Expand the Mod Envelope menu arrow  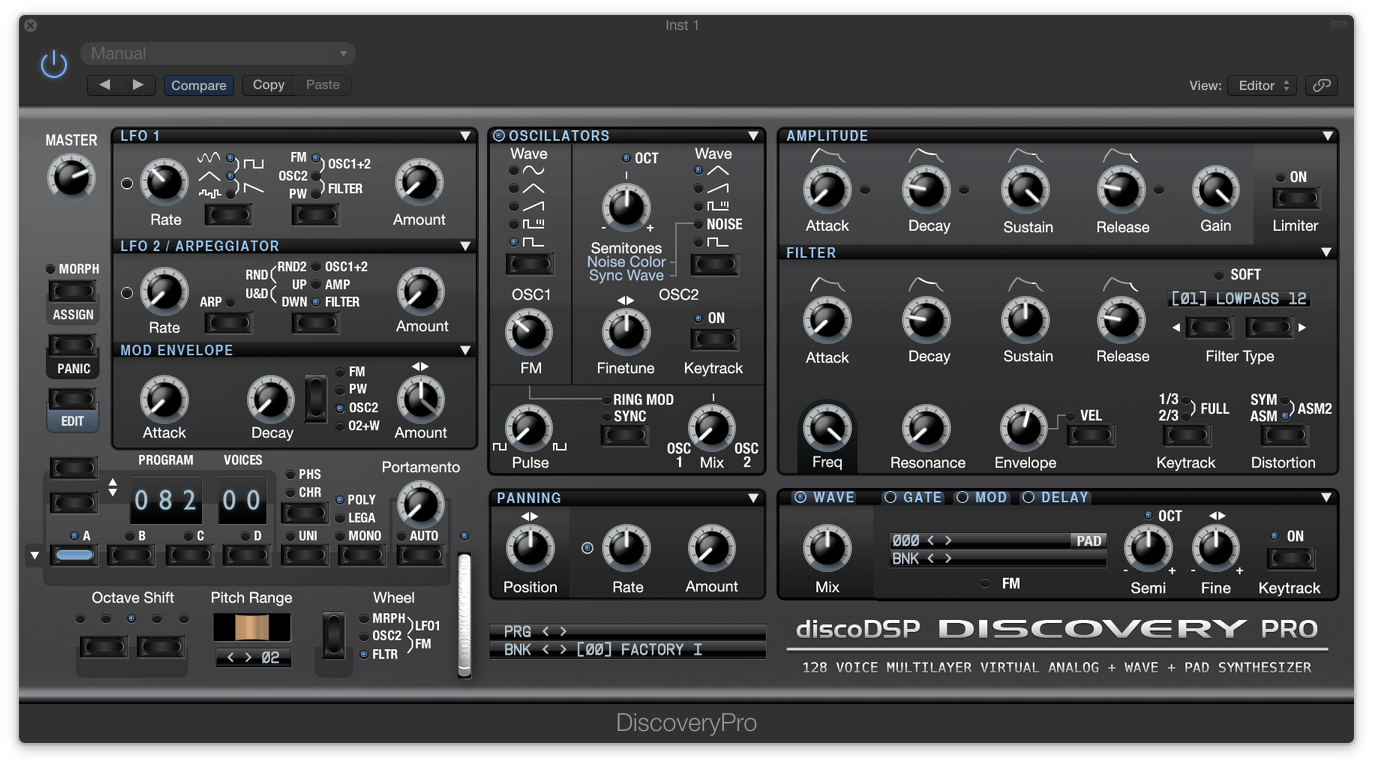[465, 351]
